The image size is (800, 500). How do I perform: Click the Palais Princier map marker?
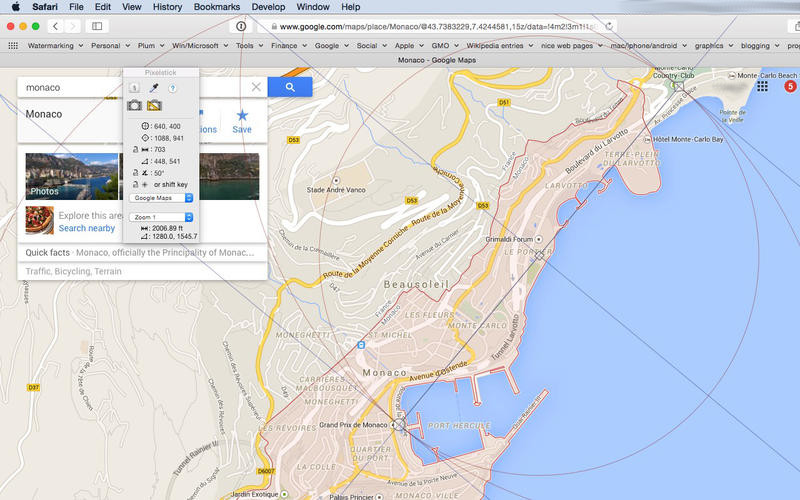[379, 496]
